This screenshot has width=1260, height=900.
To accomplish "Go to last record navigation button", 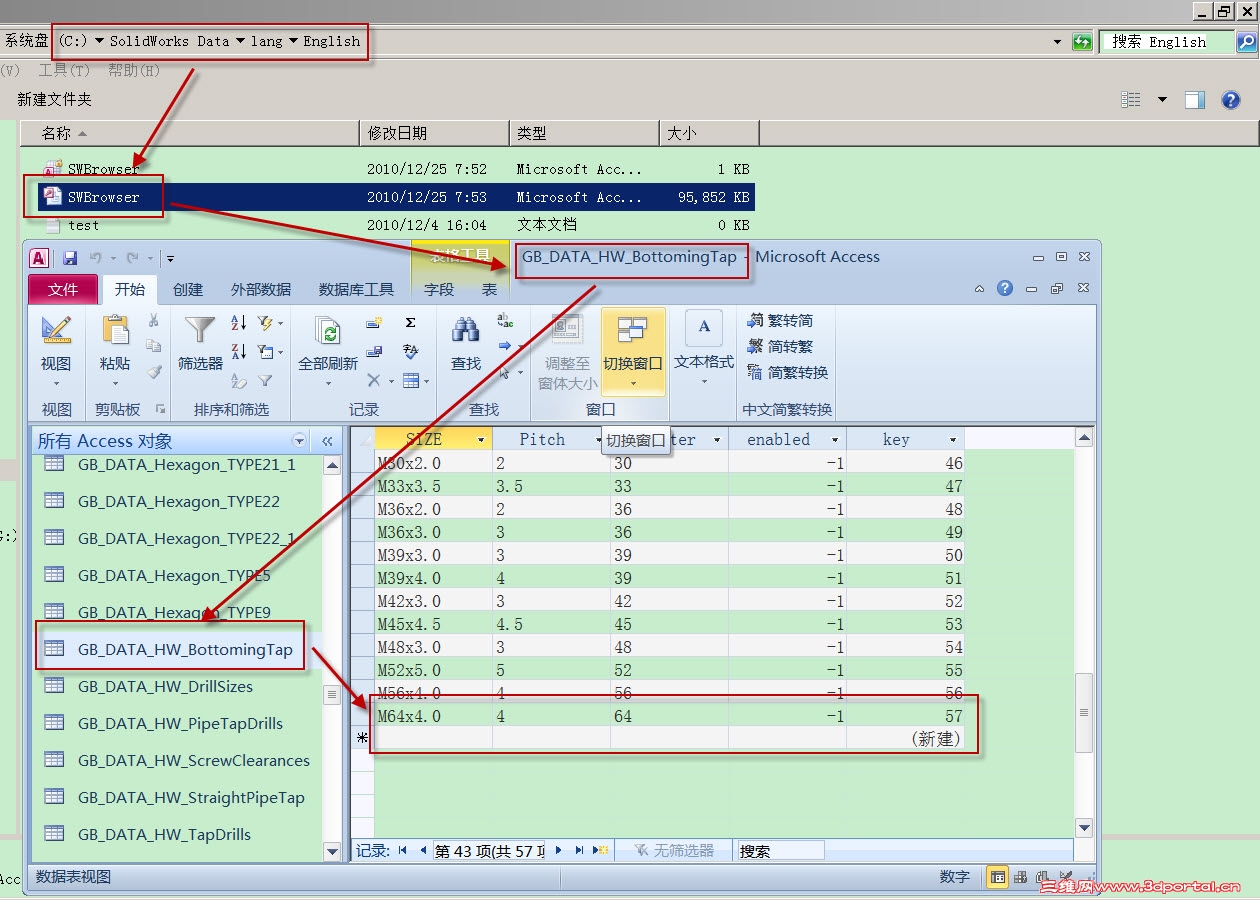I will click(579, 851).
